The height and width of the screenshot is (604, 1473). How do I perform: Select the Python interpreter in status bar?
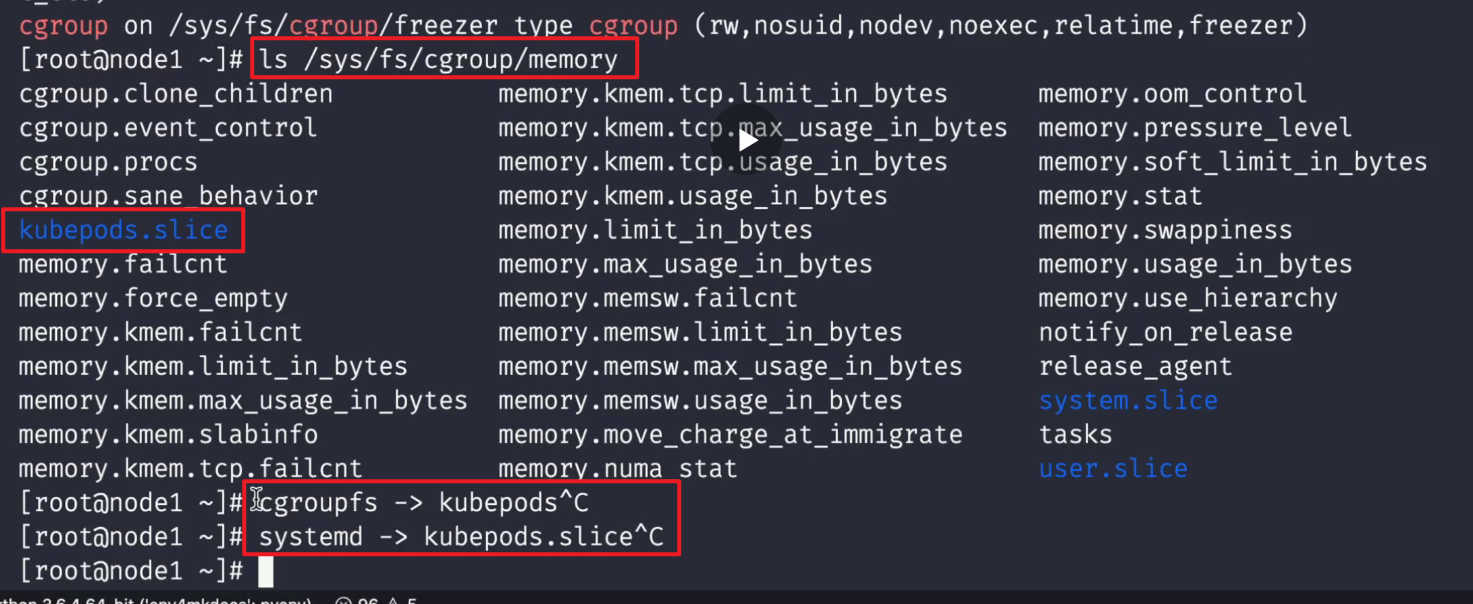[x=156, y=601]
